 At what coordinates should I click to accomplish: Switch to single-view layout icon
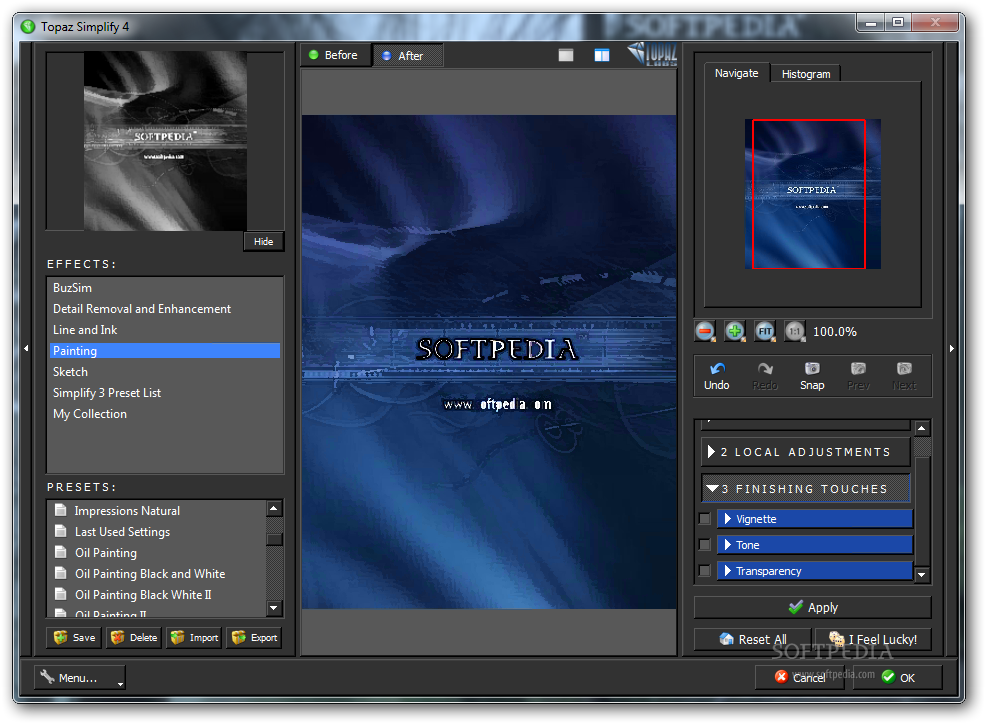point(566,55)
